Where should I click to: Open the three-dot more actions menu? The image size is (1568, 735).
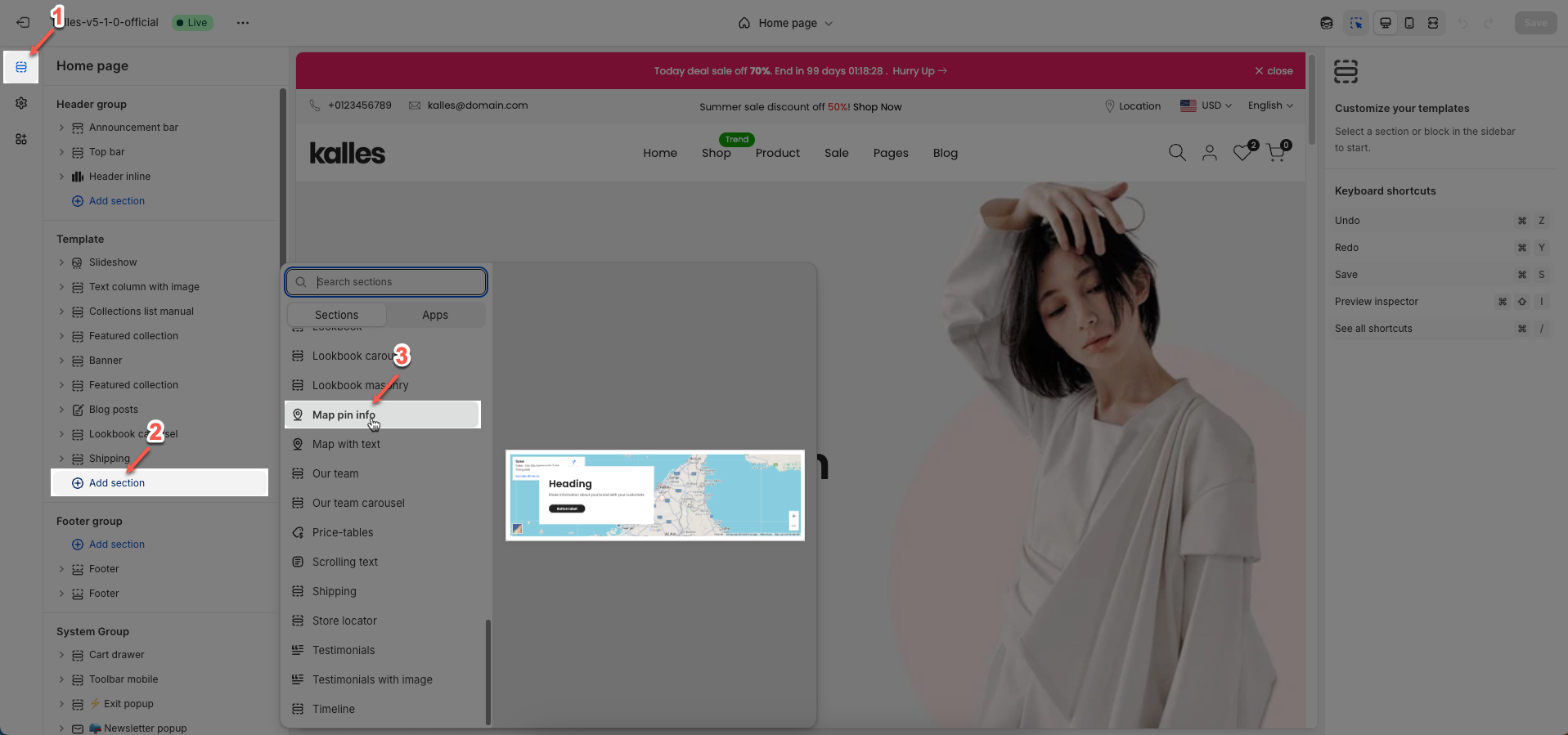[243, 23]
